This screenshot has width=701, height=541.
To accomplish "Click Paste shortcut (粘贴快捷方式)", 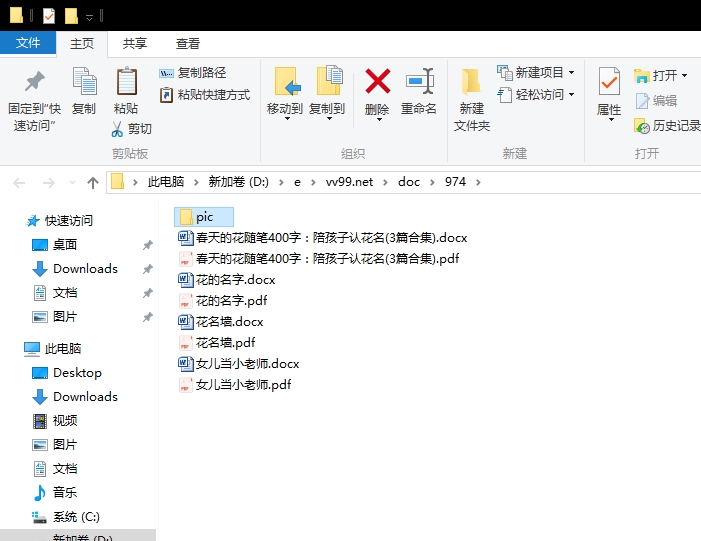I will (205, 95).
